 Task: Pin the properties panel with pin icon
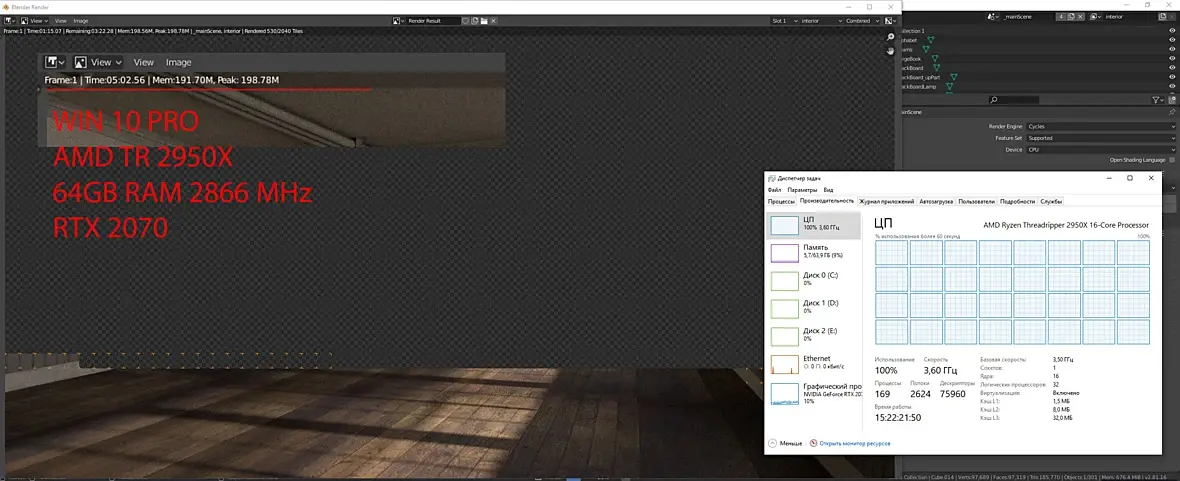point(1172,111)
